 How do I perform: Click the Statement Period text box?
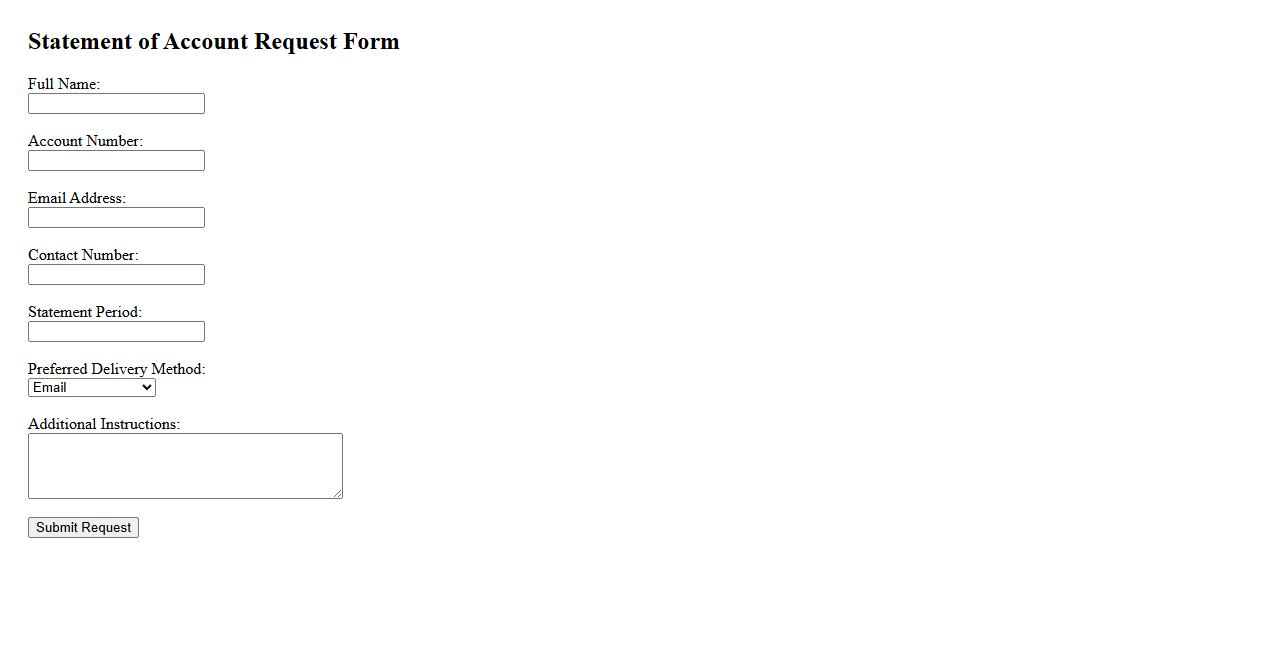[x=116, y=332]
